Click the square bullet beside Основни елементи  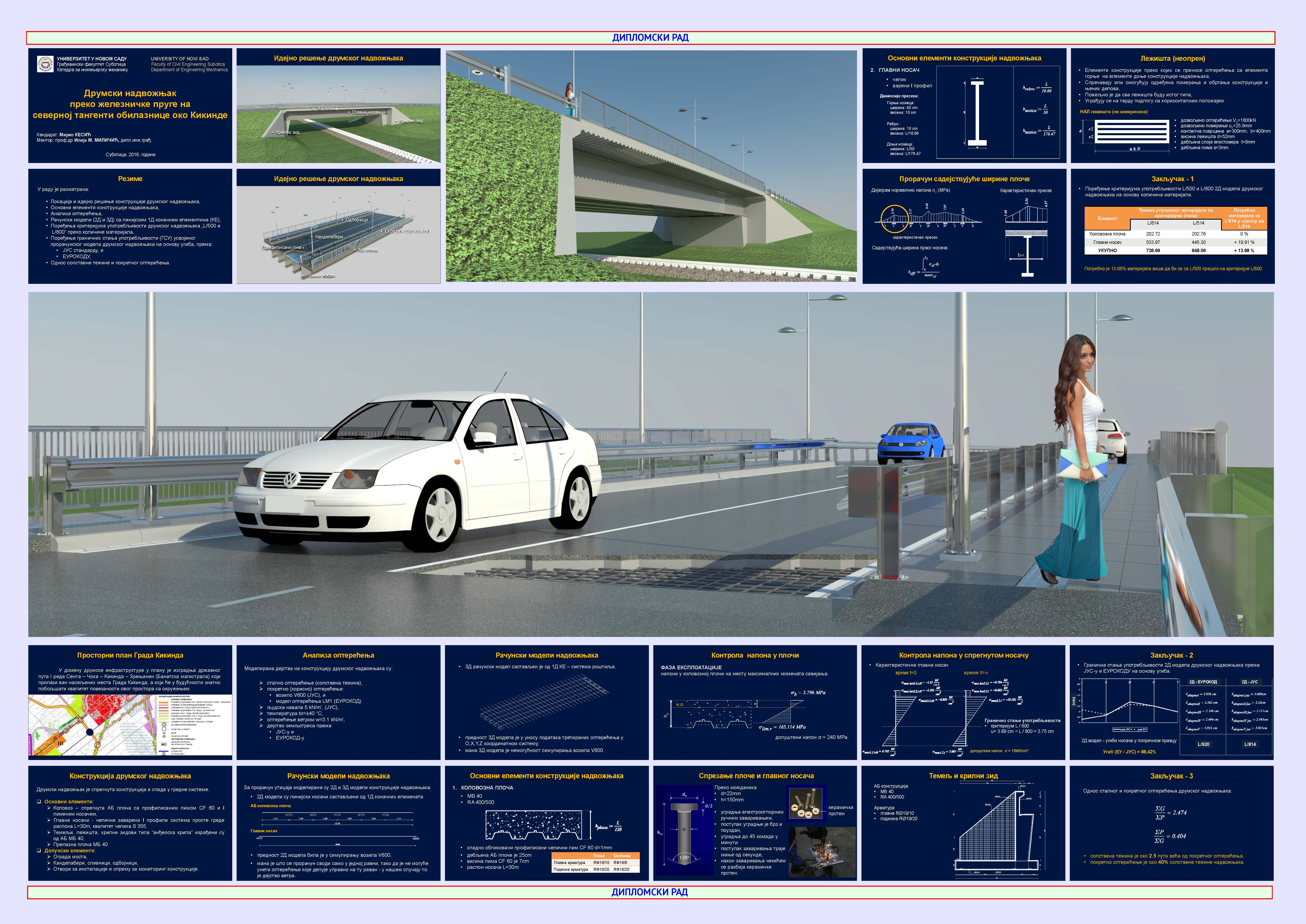point(39,802)
